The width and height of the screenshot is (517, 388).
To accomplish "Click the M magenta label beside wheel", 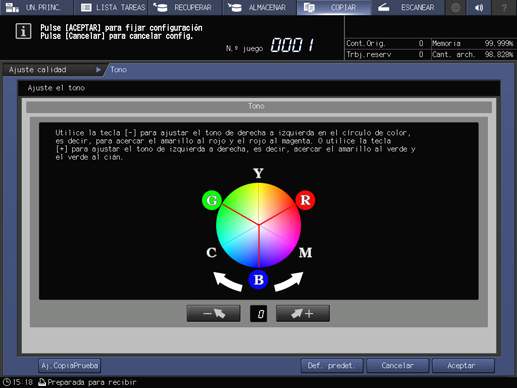I will click(x=305, y=253).
